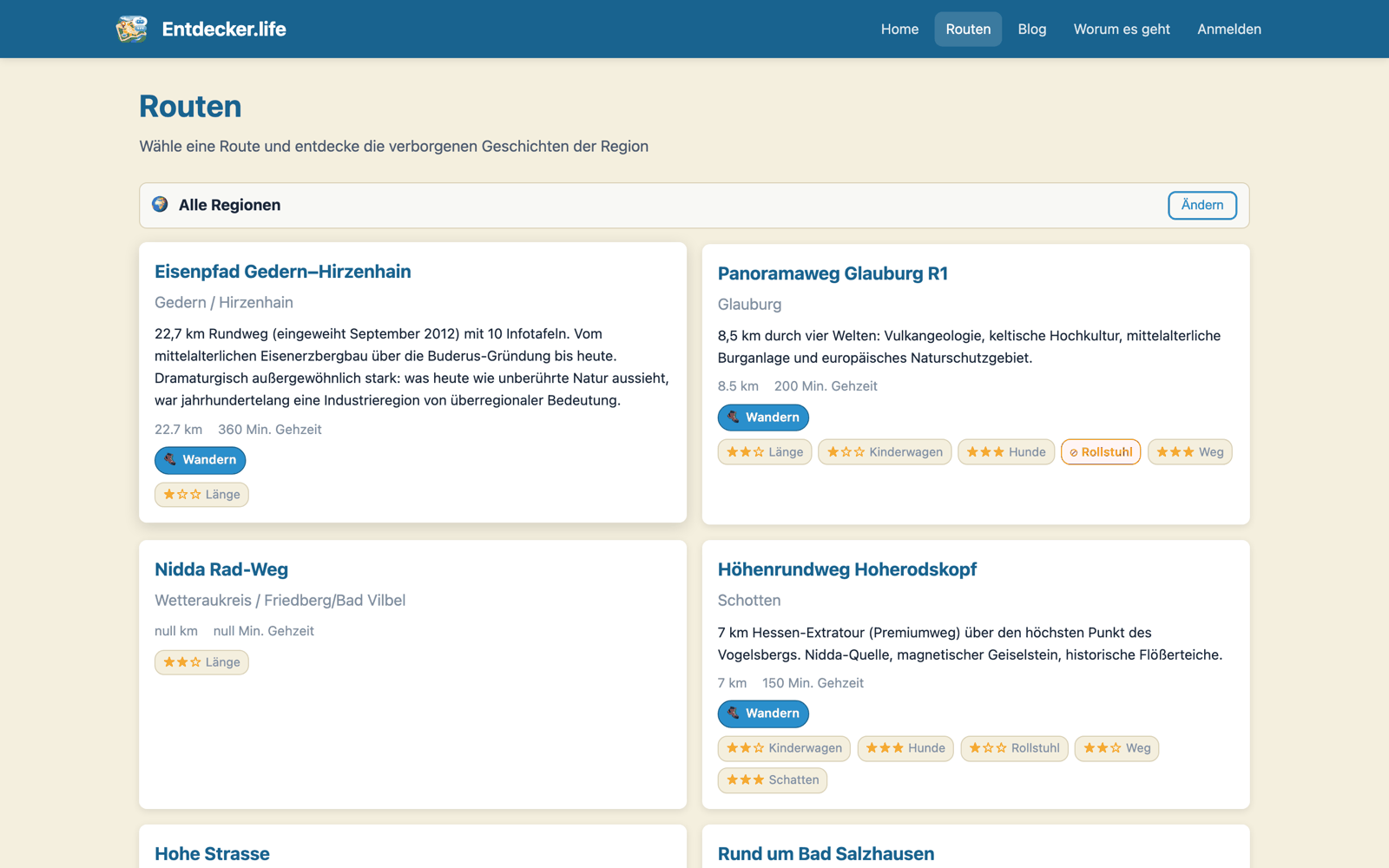The height and width of the screenshot is (868, 1389).
Task: Open the Nidda Rad-Weg route title
Action: [221, 569]
